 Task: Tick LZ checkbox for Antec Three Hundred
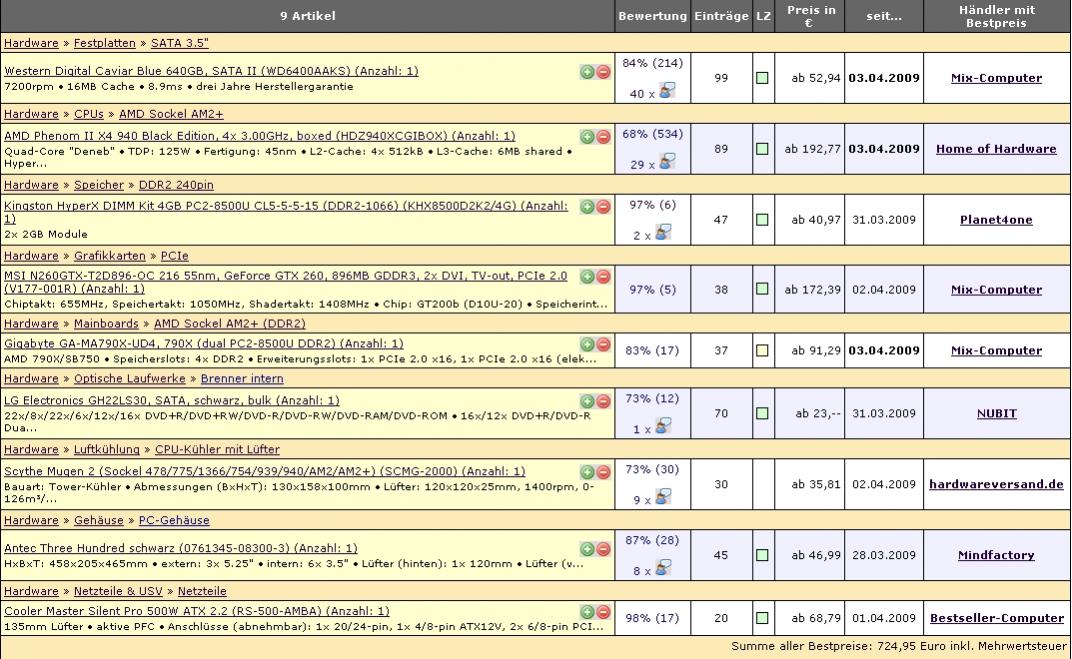coord(762,556)
